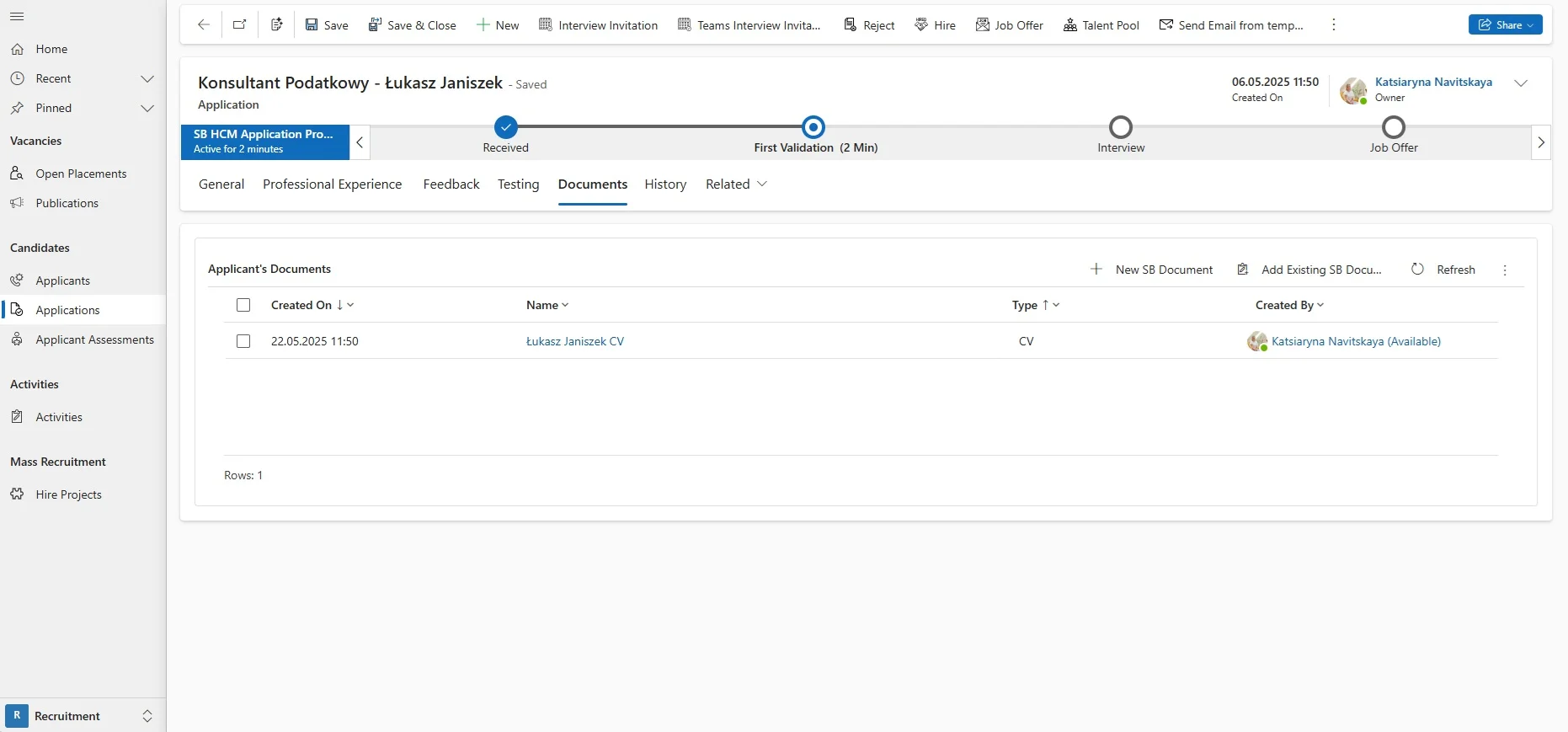Image resolution: width=1568 pixels, height=732 pixels.
Task: Open the Łukasz Janiszek CV document link
Action: coord(574,341)
